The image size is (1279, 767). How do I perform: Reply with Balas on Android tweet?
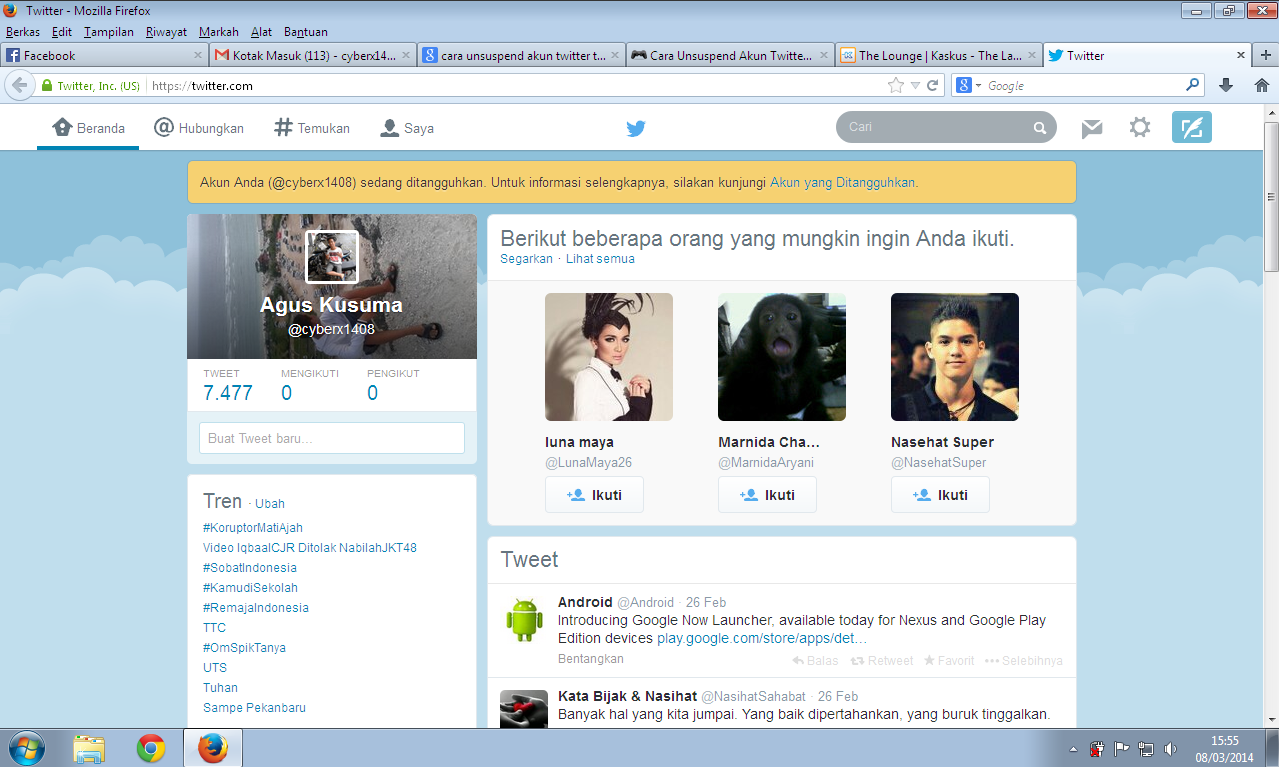point(815,661)
